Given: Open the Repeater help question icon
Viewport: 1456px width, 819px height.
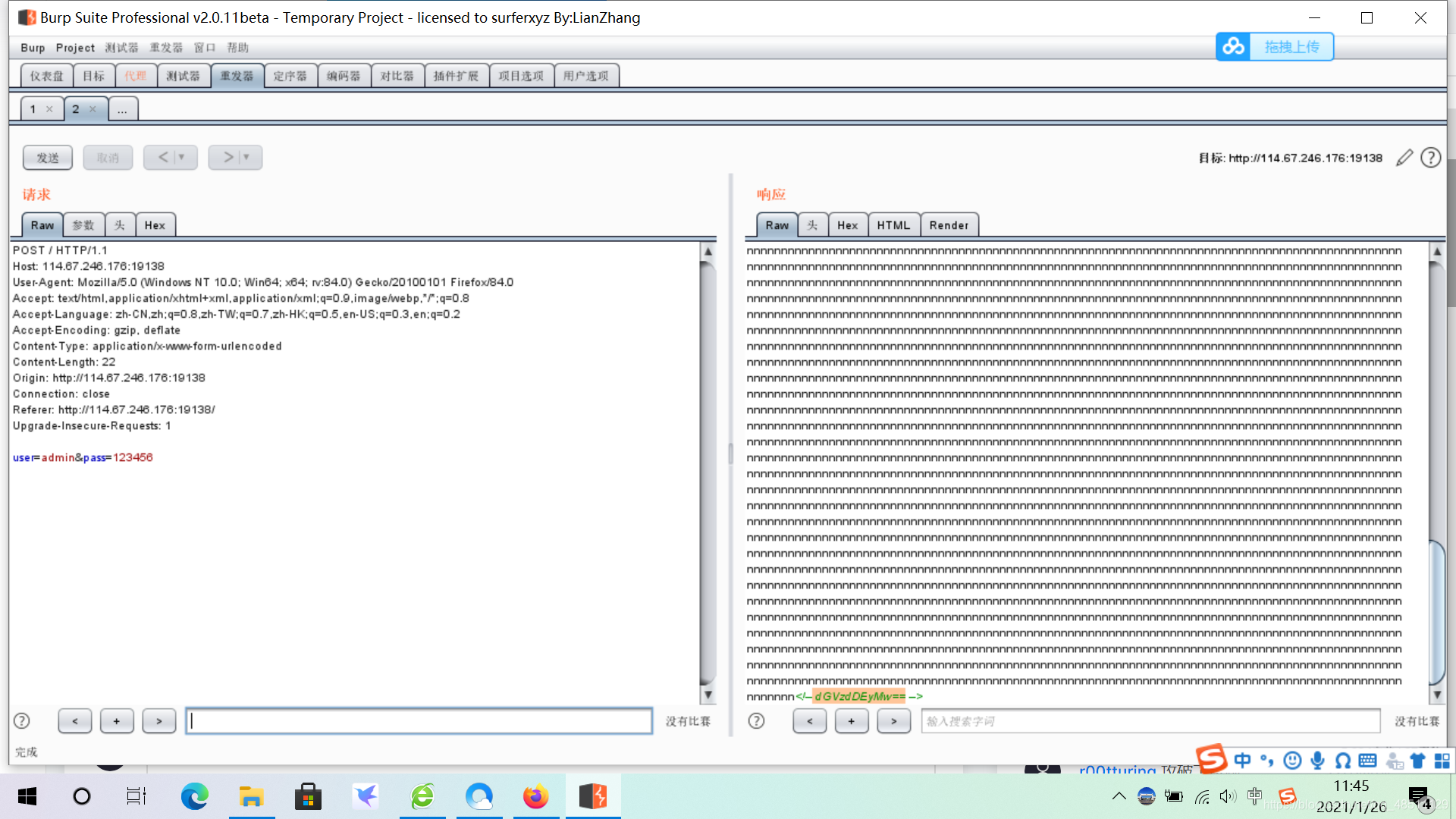Looking at the screenshot, I should point(1430,158).
